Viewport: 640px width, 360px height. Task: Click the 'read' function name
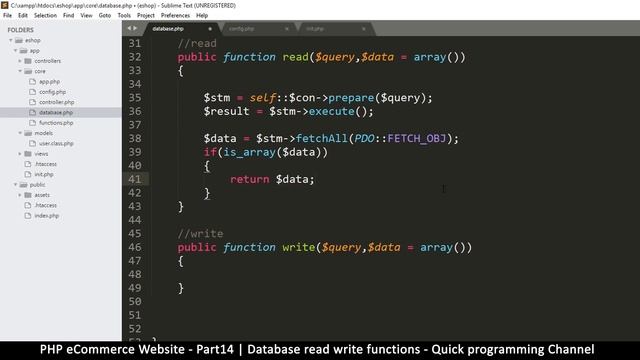pos(296,57)
